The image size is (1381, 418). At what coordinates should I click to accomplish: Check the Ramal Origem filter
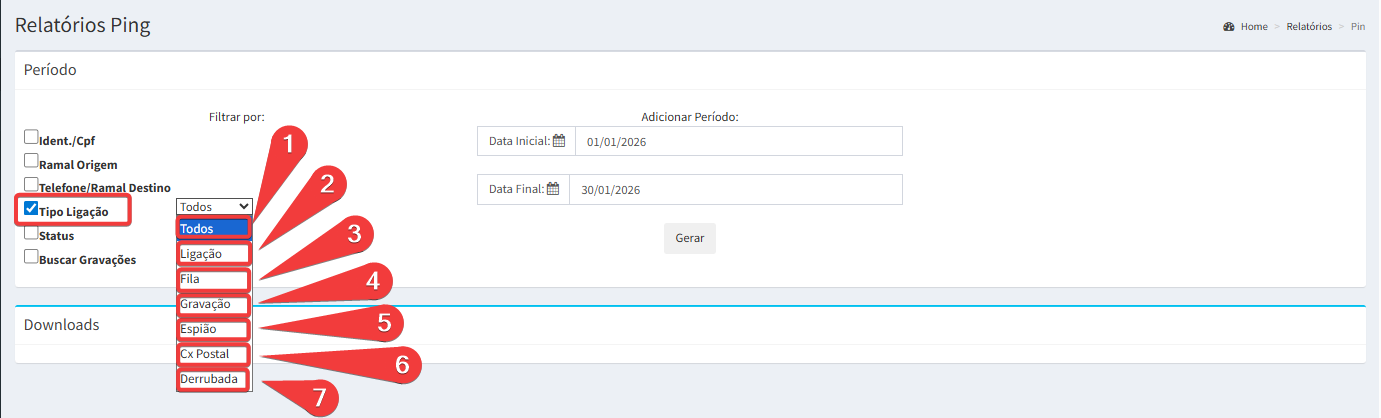point(31,161)
